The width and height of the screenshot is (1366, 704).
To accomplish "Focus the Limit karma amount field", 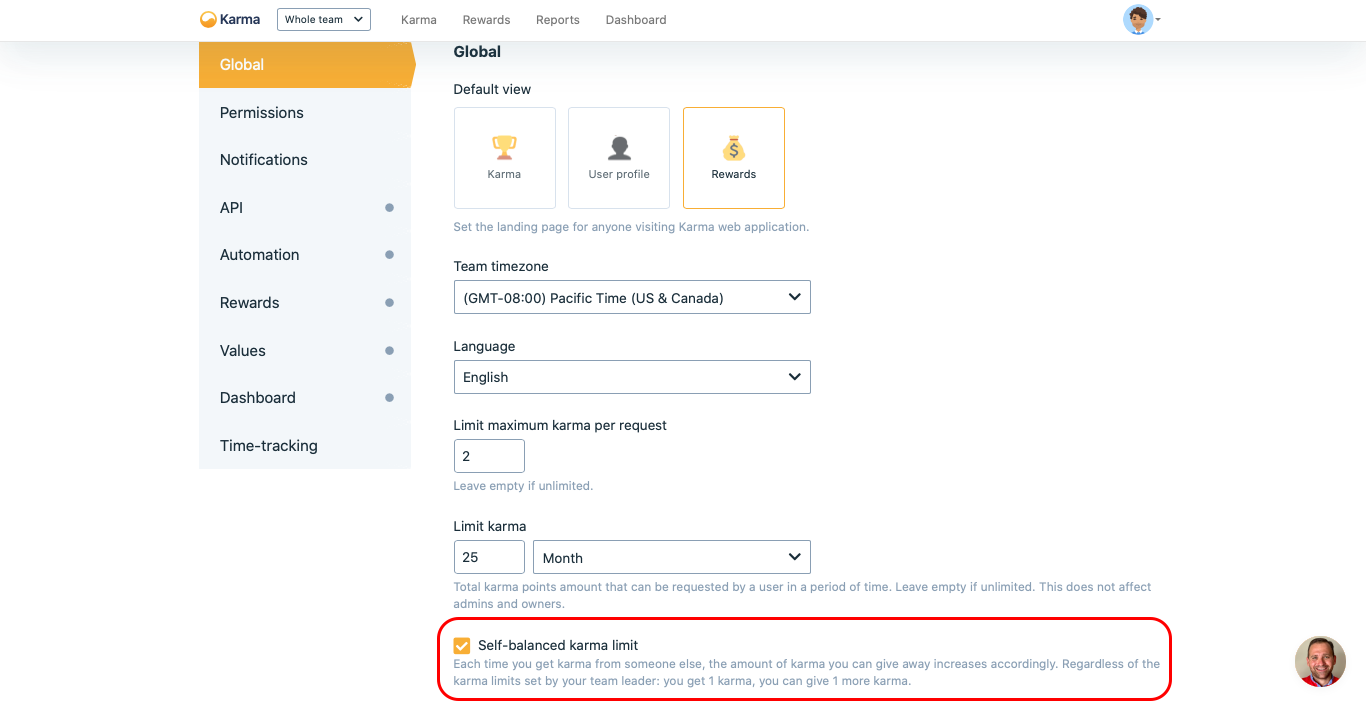I will (489, 557).
